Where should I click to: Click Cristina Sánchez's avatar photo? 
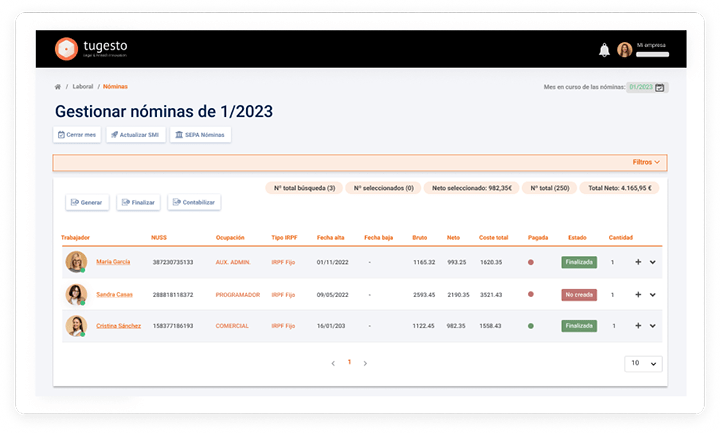pos(76,326)
